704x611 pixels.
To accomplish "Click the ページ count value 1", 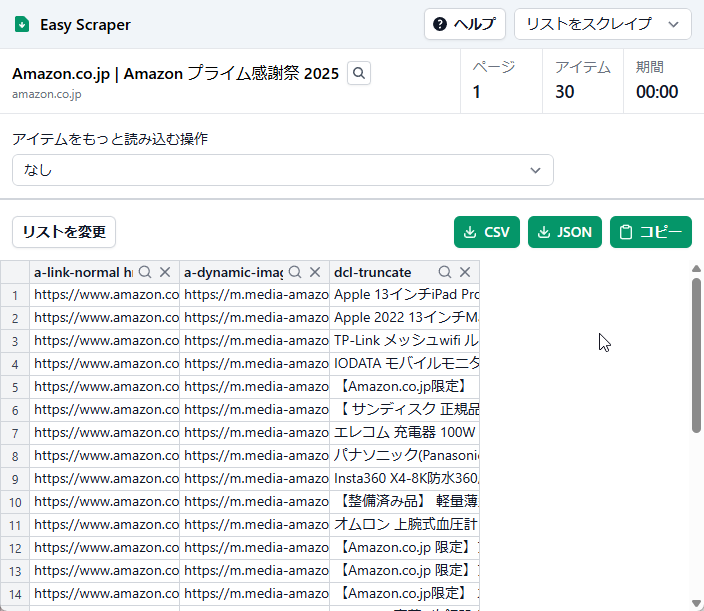I will point(476,92).
